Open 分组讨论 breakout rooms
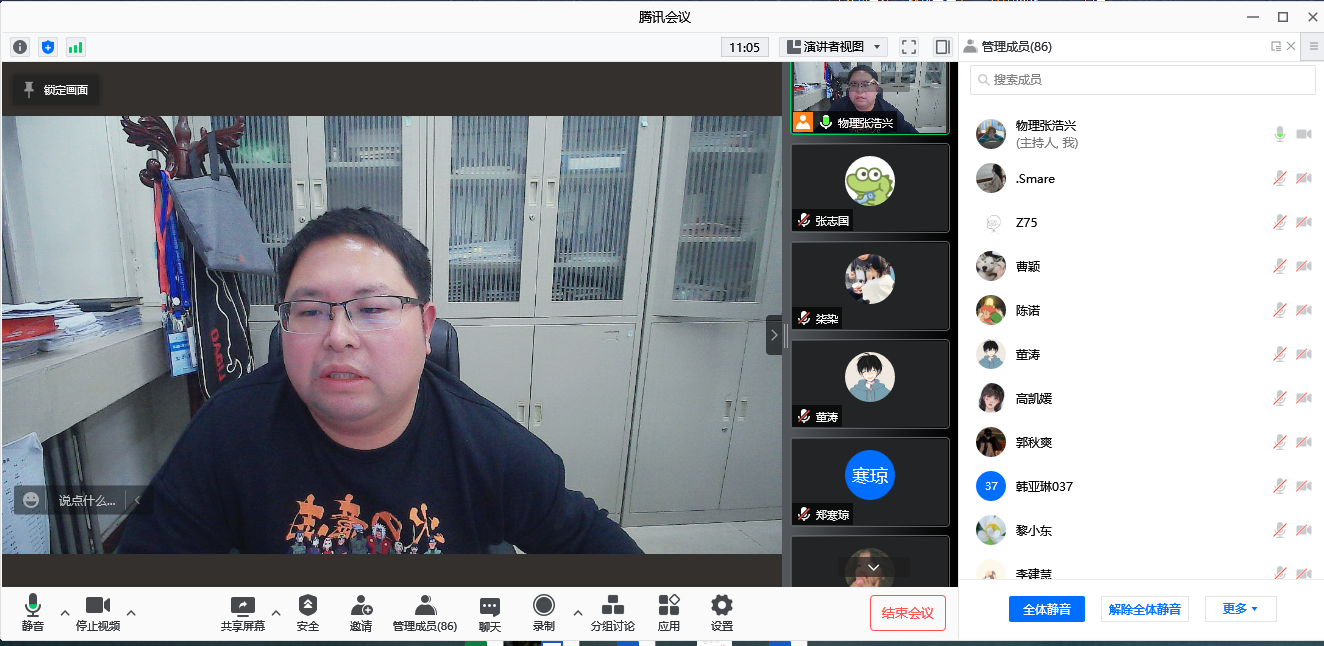 click(x=612, y=613)
